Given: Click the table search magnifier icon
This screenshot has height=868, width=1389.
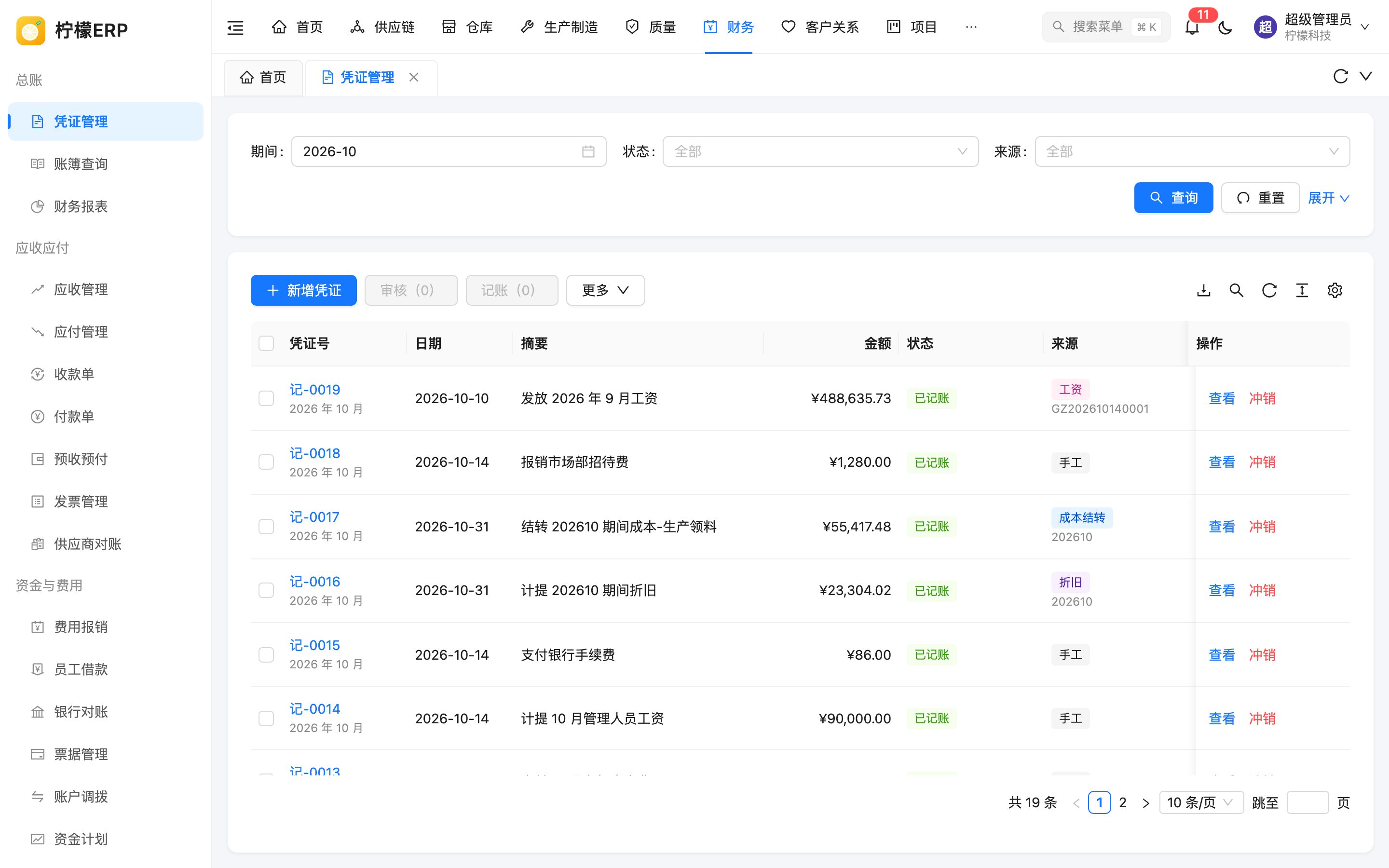Looking at the screenshot, I should click(x=1236, y=290).
